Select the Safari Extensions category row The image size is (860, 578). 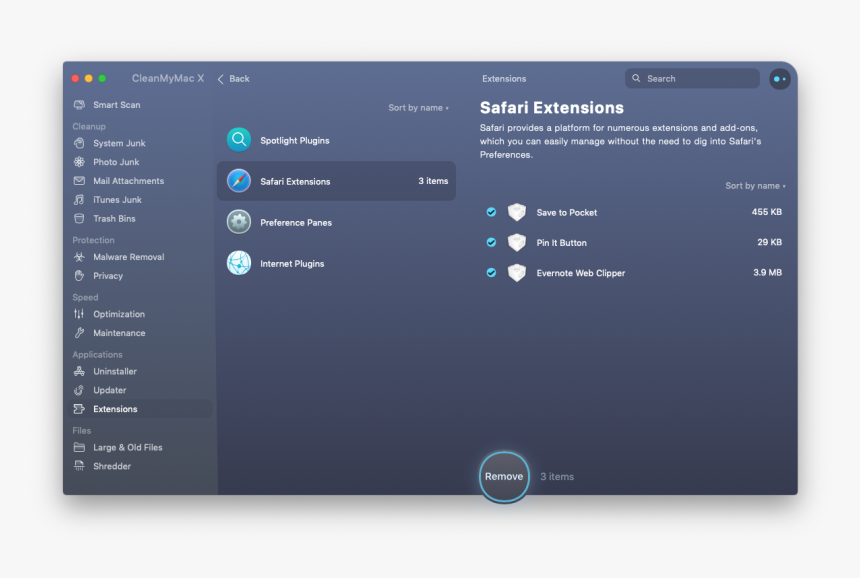[336, 181]
